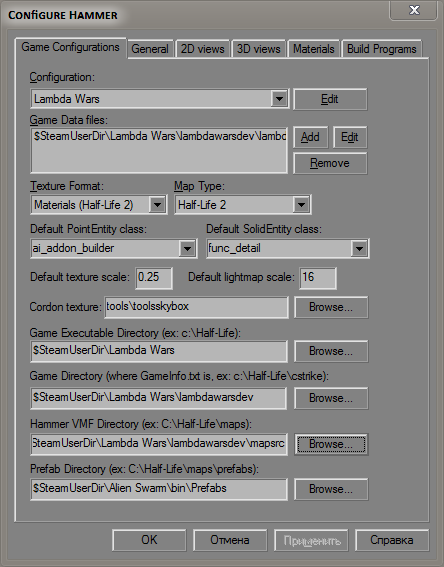Close the Configure Hammer dialog
This screenshot has height=567, width=444.
[x=414, y=10]
